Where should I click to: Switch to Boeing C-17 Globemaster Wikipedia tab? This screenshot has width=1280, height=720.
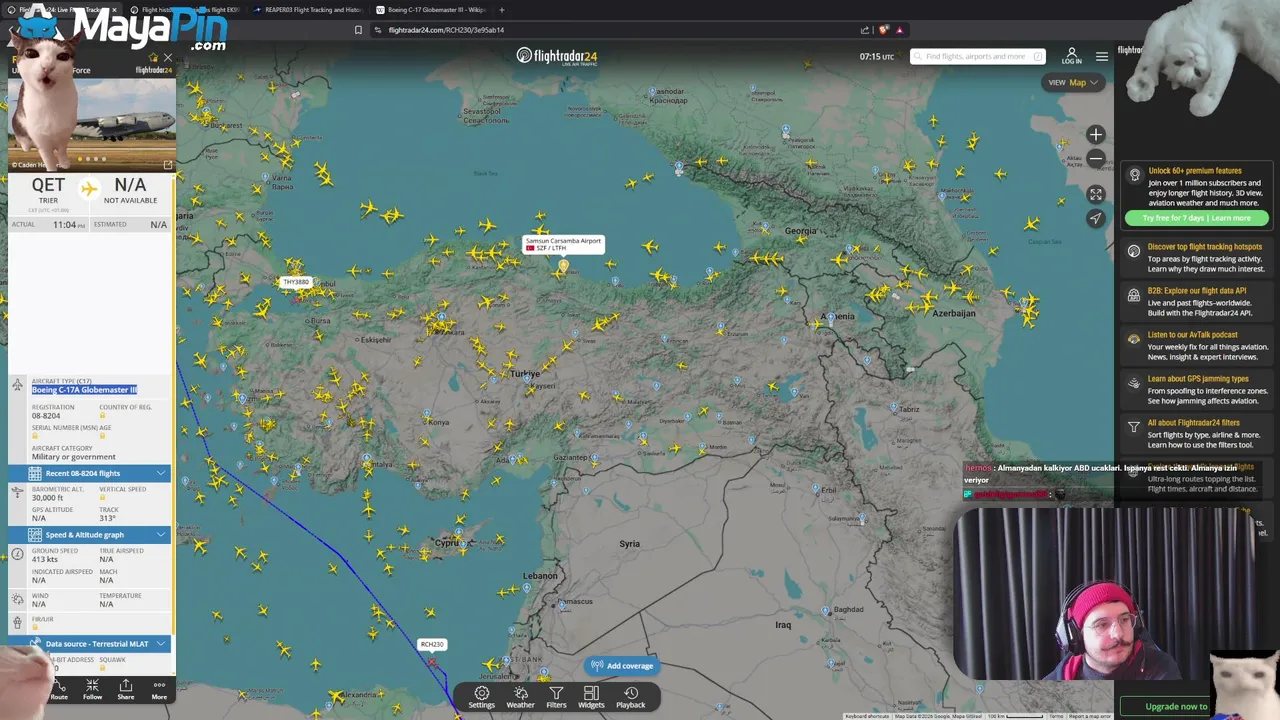[430, 10]
